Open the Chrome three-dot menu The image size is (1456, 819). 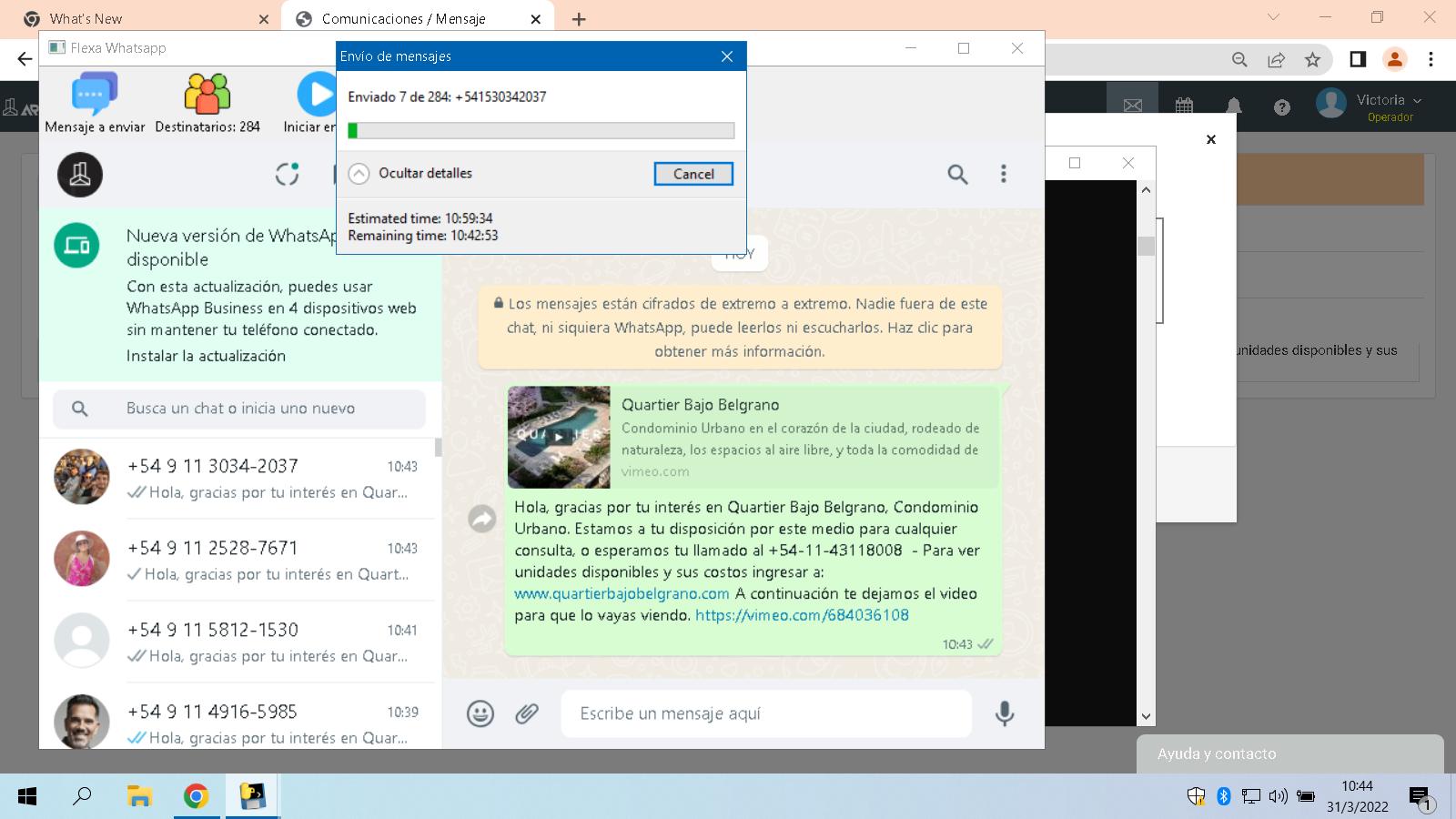[x=1431, y=59]
